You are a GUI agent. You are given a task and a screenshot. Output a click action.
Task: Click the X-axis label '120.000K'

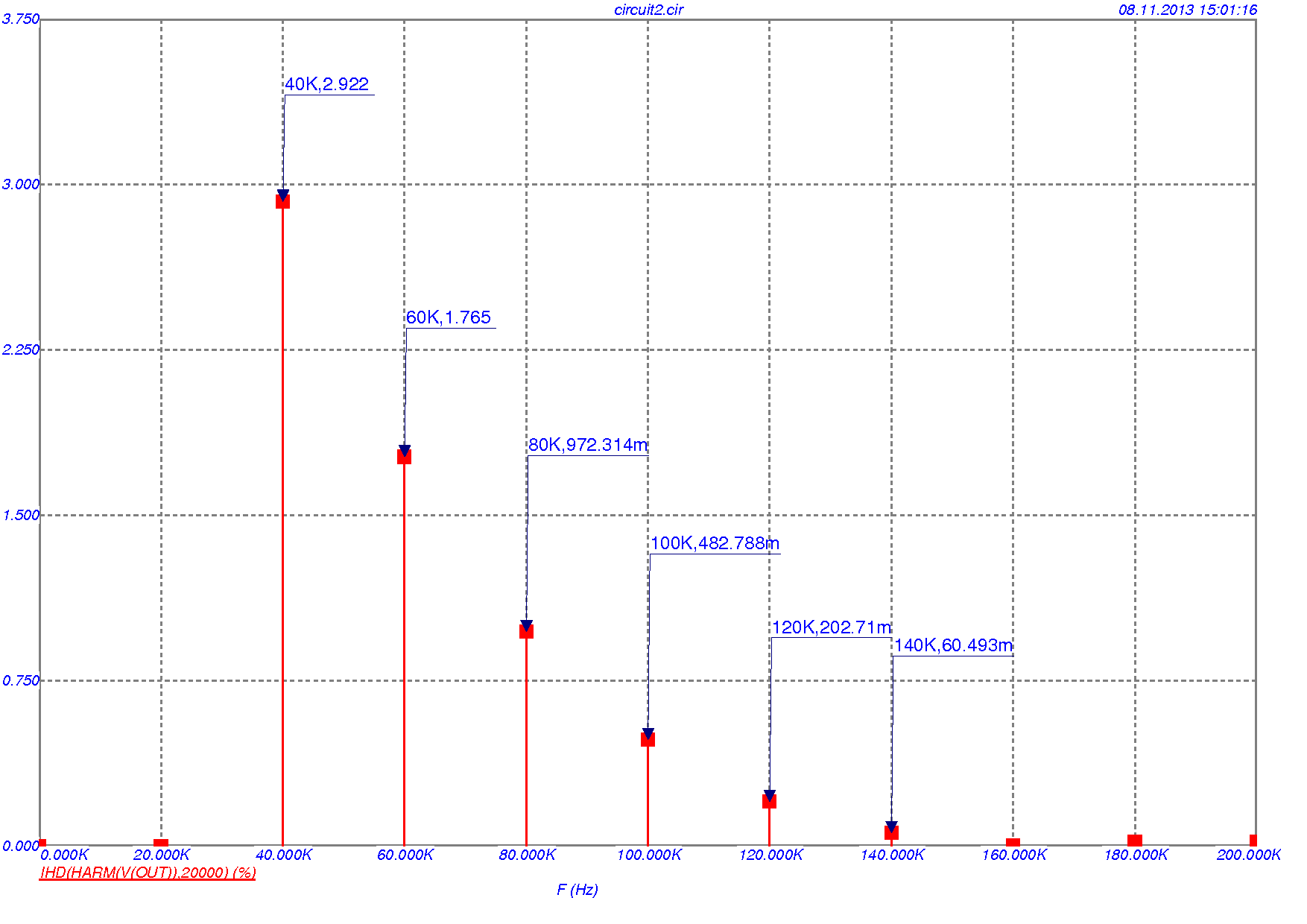point(771,855)
